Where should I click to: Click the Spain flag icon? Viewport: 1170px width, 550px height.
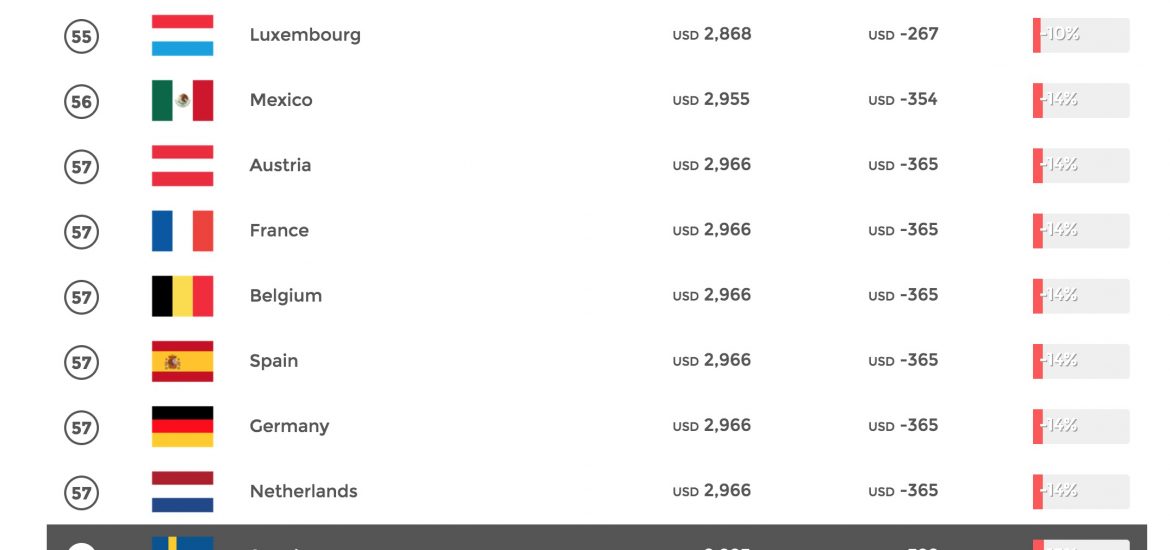point(182,361)
